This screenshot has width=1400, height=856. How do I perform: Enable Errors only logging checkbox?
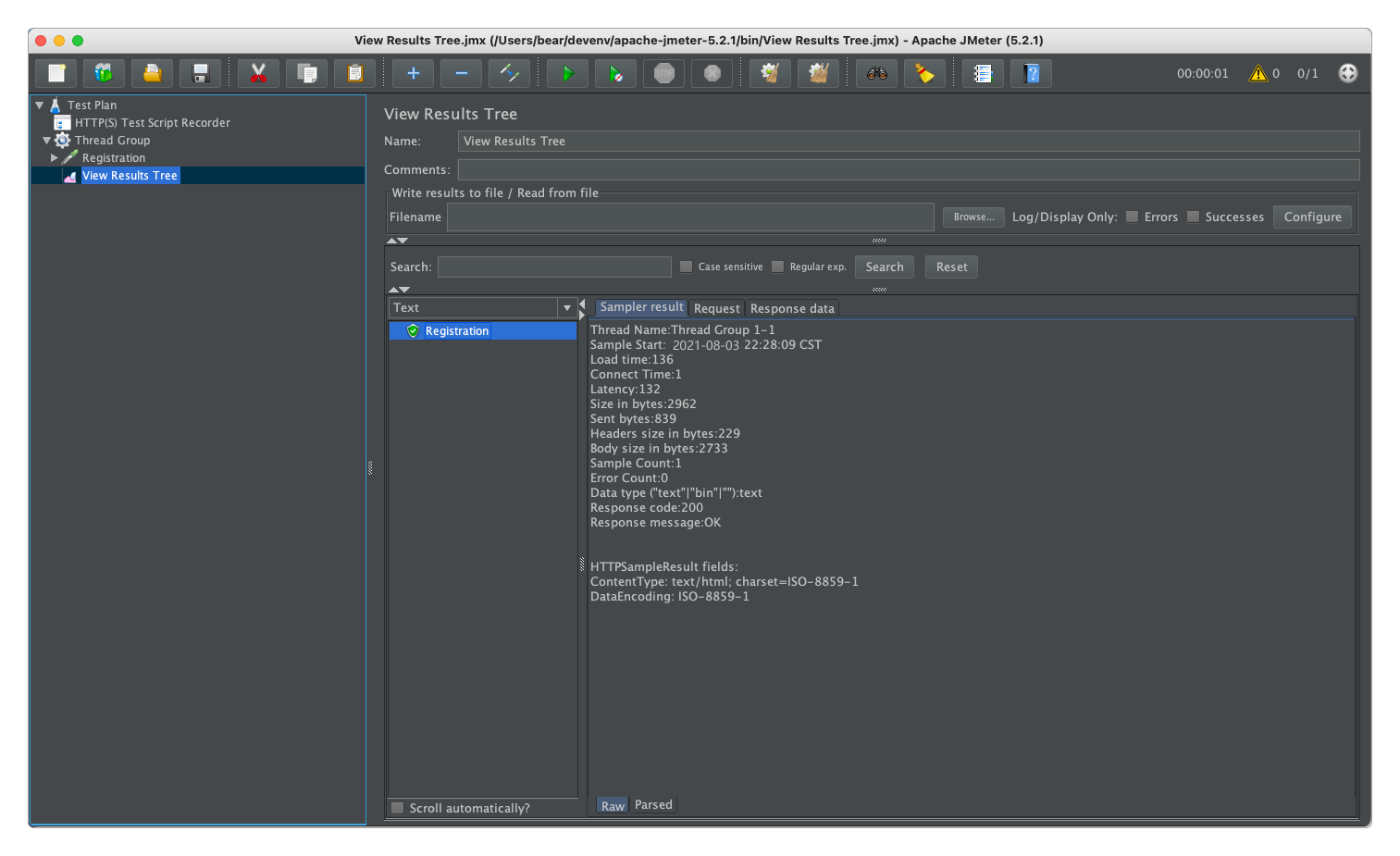click(1132, 217)
